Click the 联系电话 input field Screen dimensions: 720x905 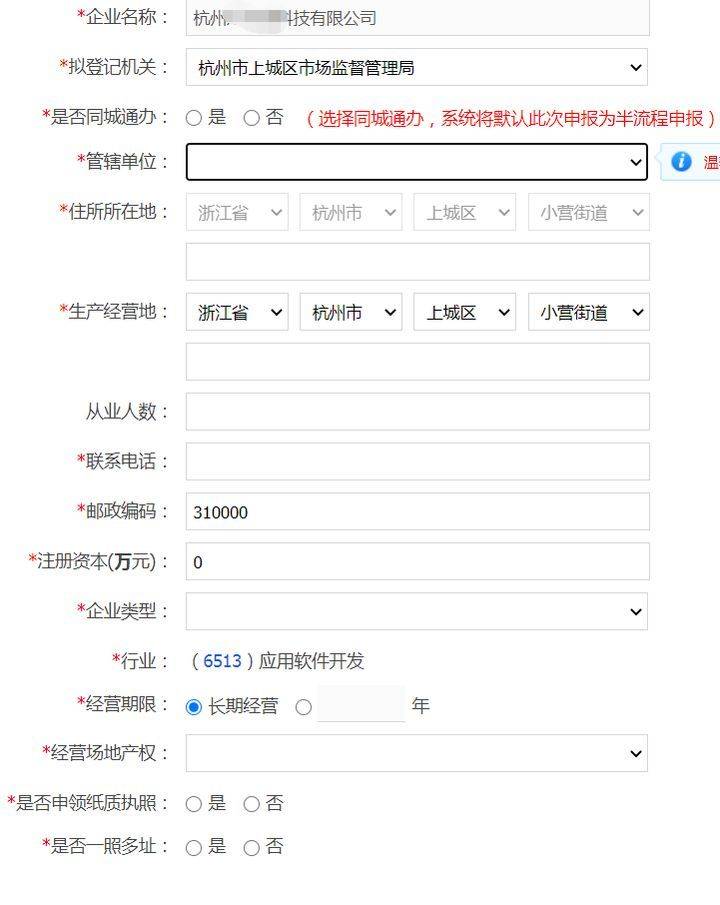coord(417,462)
